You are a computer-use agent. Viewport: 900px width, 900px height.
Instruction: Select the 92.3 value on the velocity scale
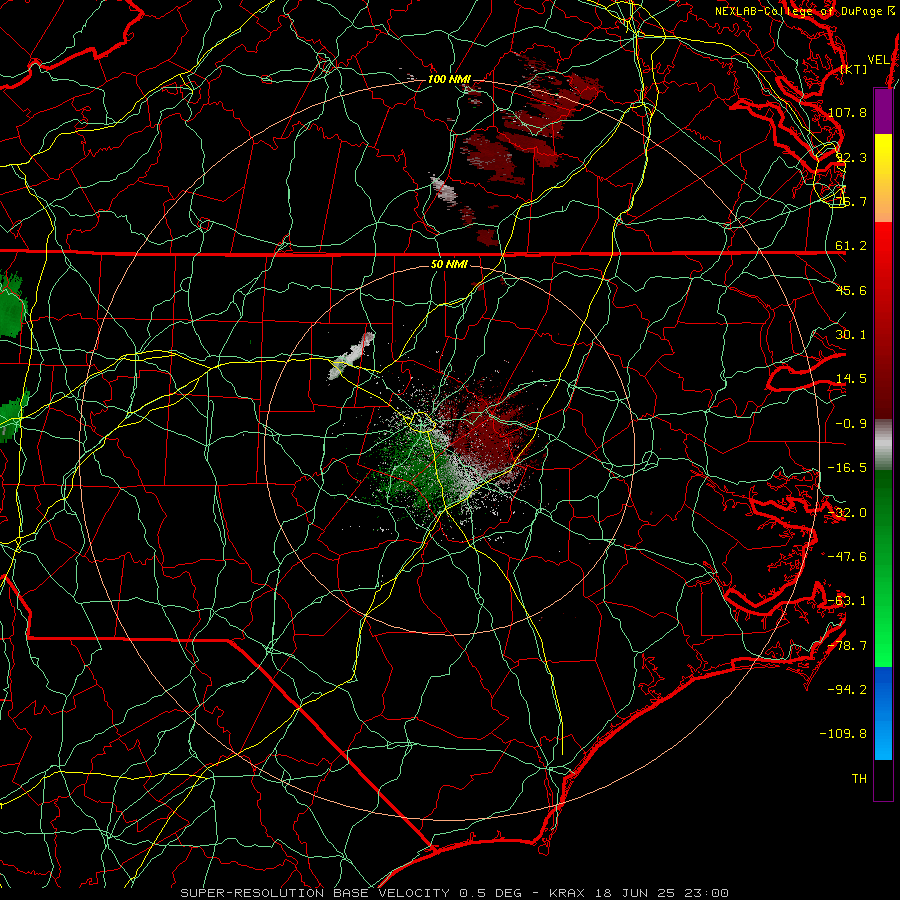point(851,157)
